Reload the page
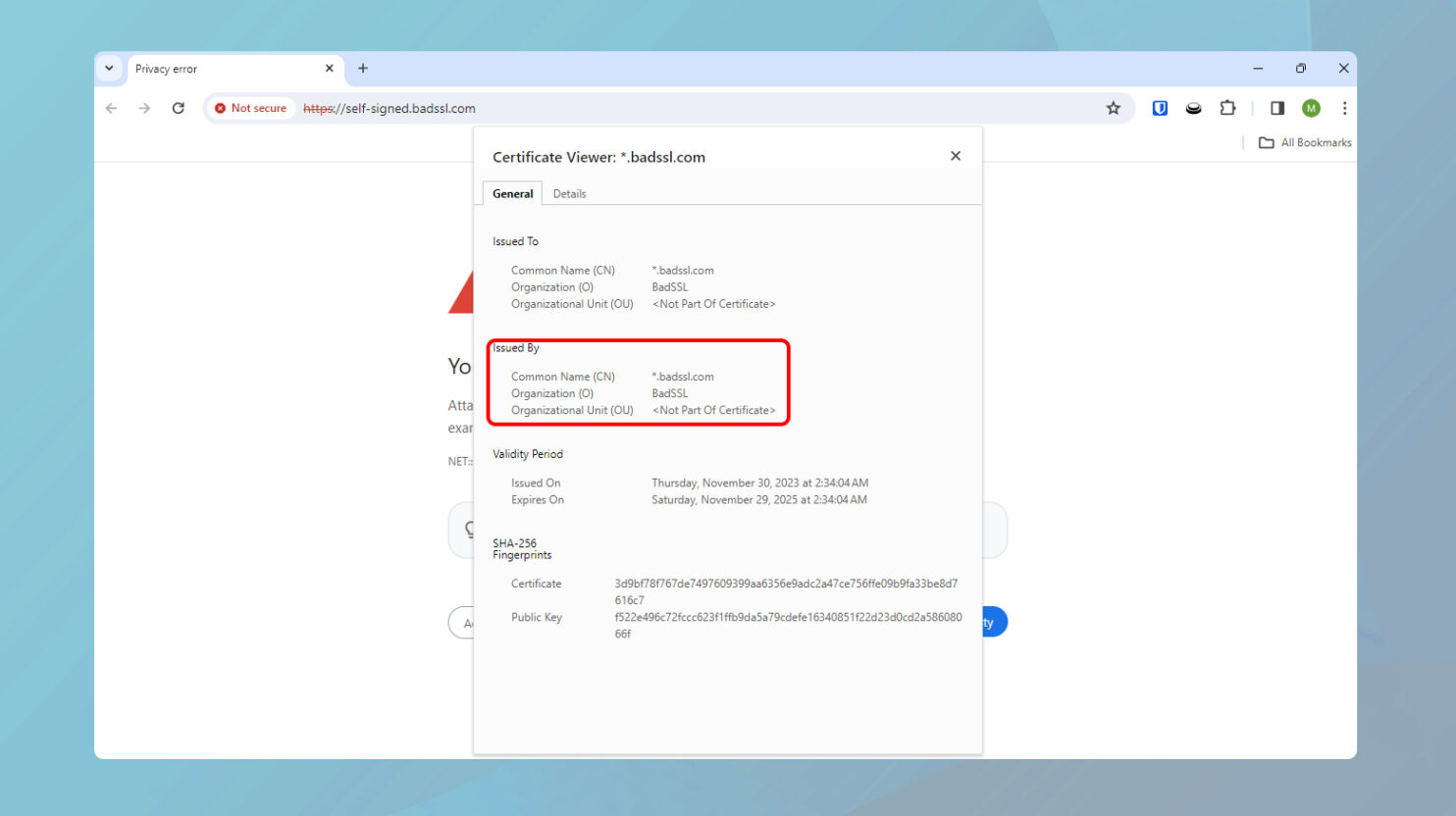1456x816 pixels. click(179, 108)
